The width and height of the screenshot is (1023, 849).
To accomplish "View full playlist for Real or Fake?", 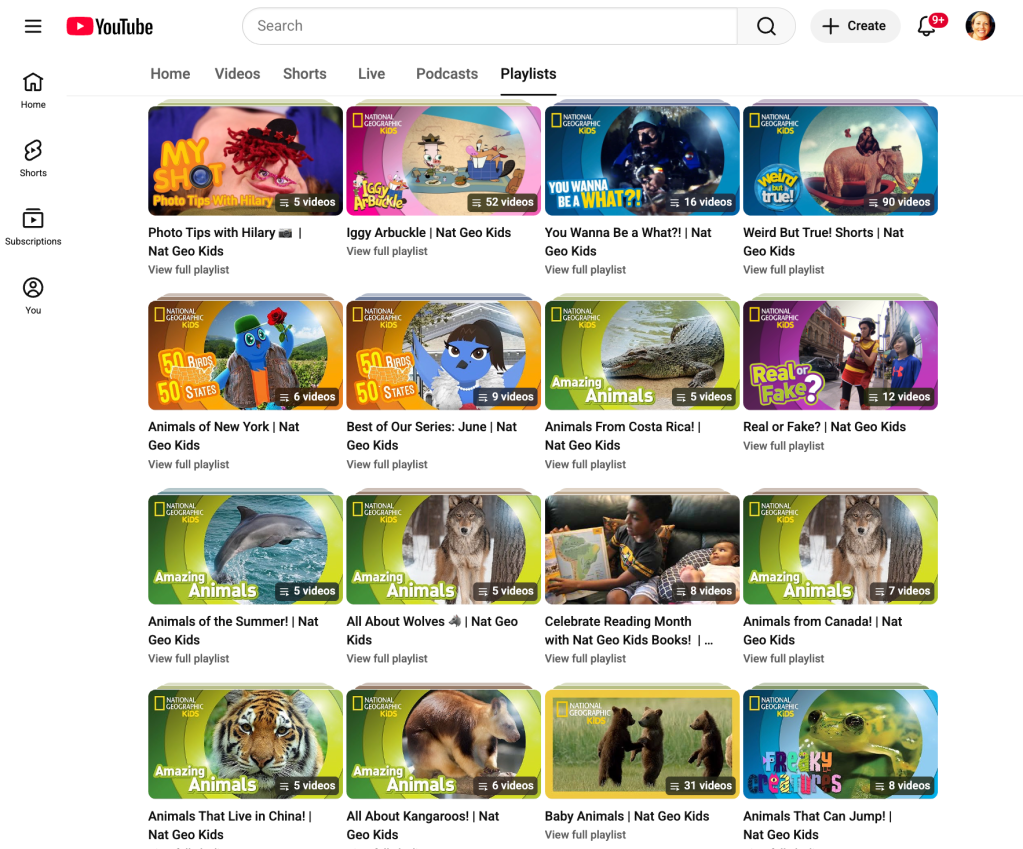I will pyautogui.click(x=783, y=446).
